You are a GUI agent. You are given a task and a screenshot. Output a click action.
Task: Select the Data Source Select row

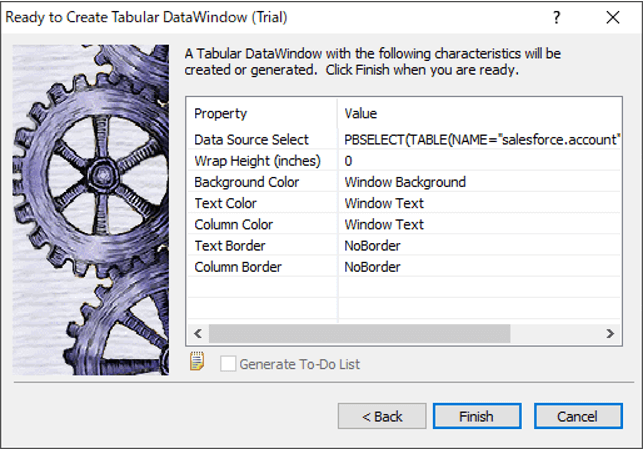tap(252, 140)
